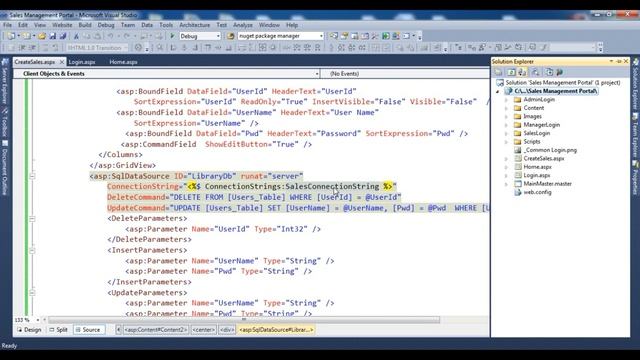Click Solution Explorer Refresh toolbar icon
The height and width of the screenshot is (360, 640).
[511, 72]
